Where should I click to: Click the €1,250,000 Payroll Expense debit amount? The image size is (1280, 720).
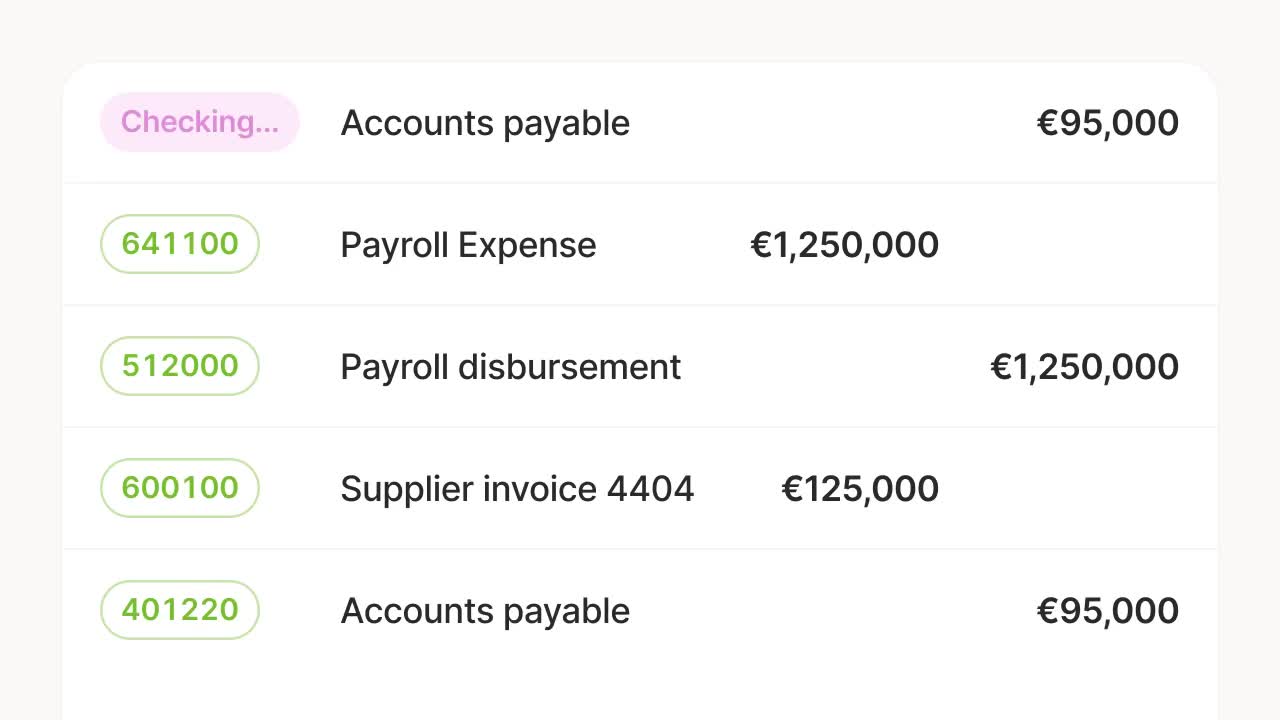pyautogui.click(x=845, y=245)
